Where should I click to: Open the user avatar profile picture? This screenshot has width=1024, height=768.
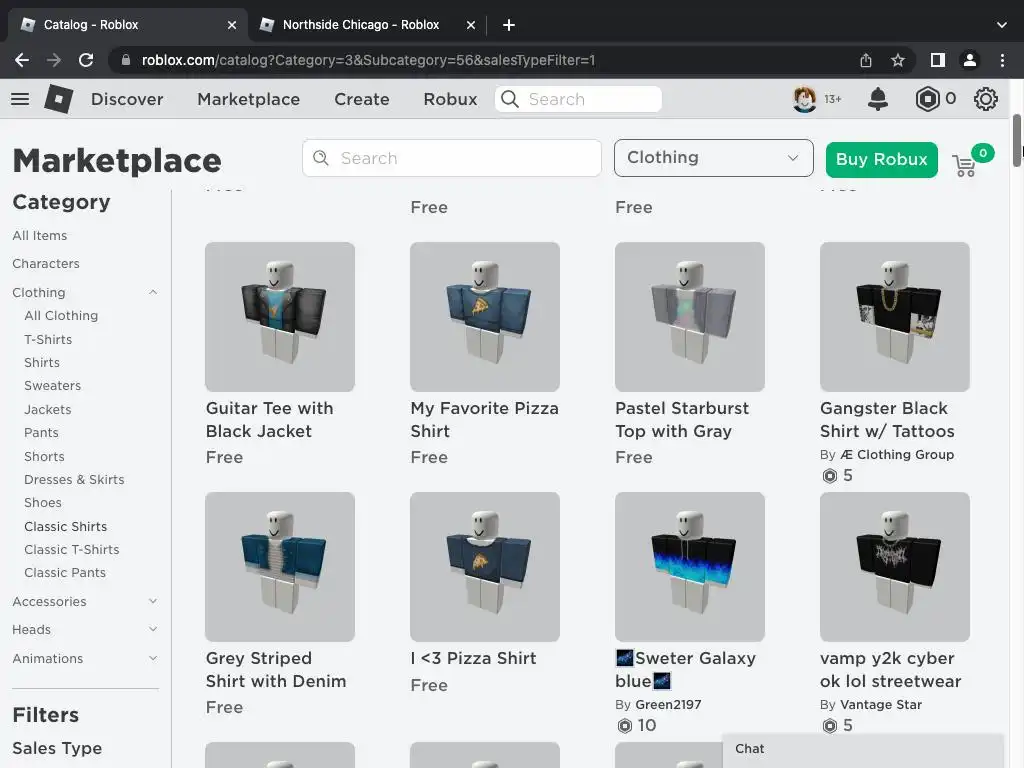click(805, 99)
